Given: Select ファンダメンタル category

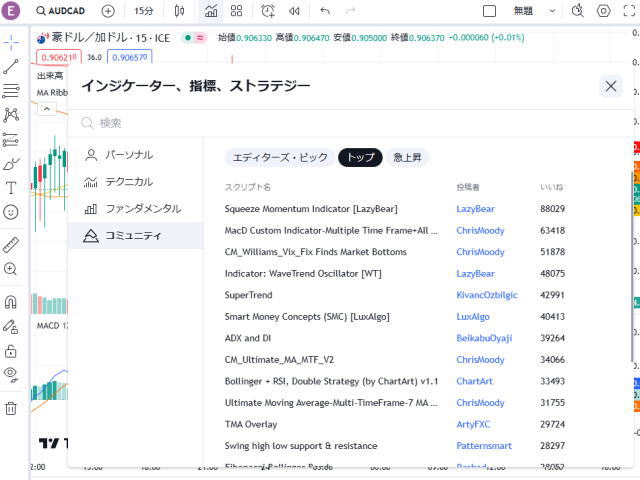Looking at the screenshot, I should [136, 209].
